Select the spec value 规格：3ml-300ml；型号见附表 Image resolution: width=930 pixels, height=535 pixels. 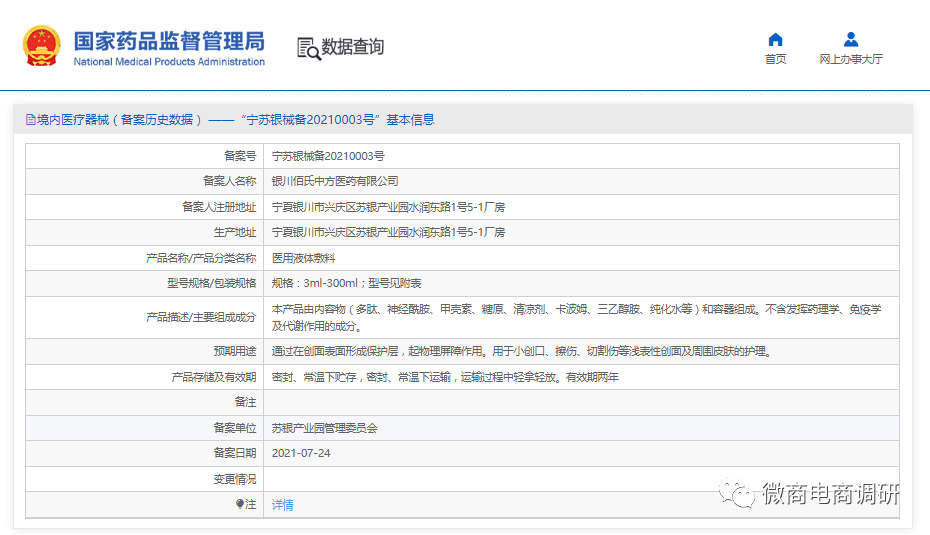pyautogui.click(x=346, y=284)
